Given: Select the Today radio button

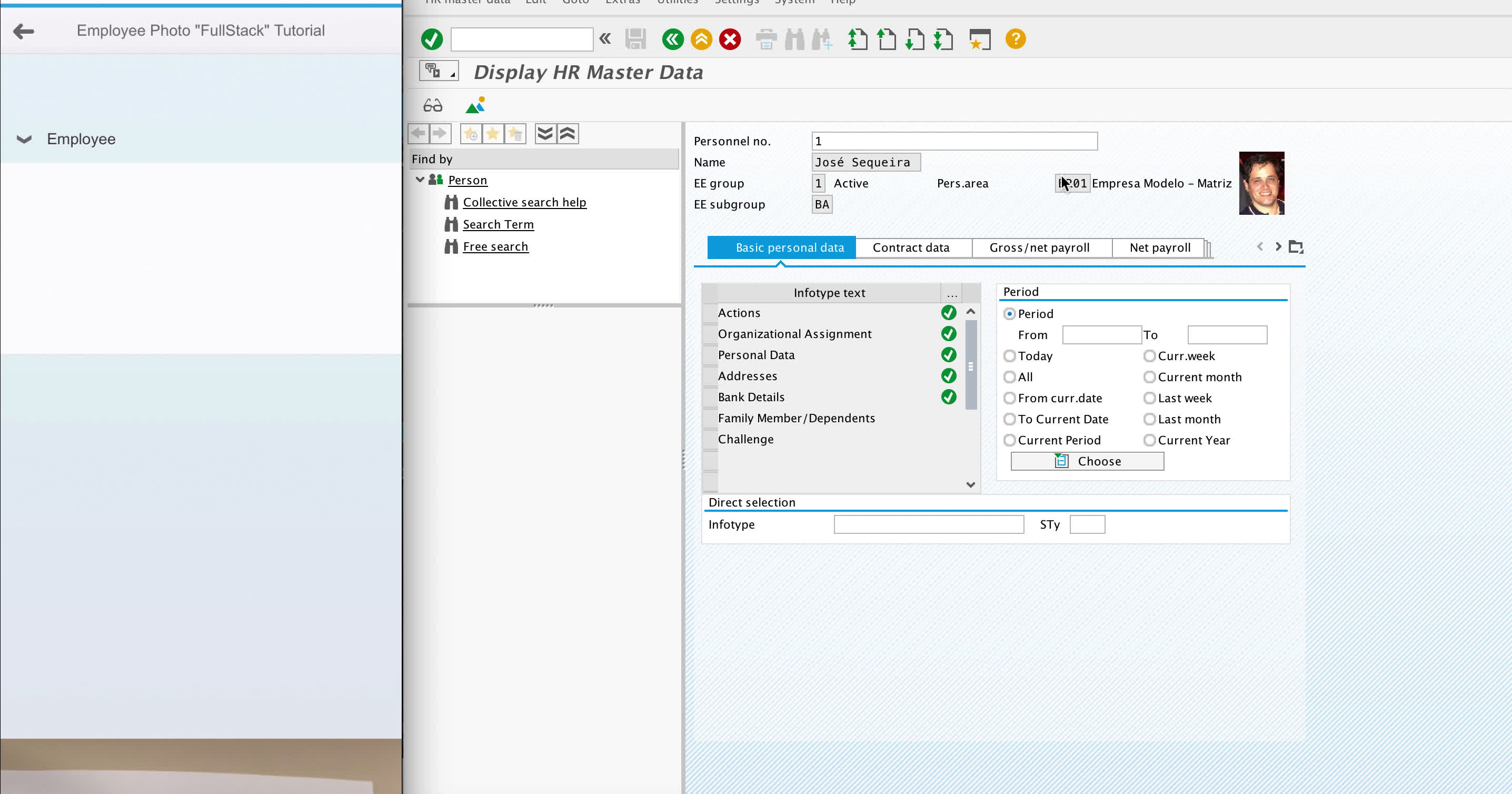Looking at the screenshot, I should 1010,355.
